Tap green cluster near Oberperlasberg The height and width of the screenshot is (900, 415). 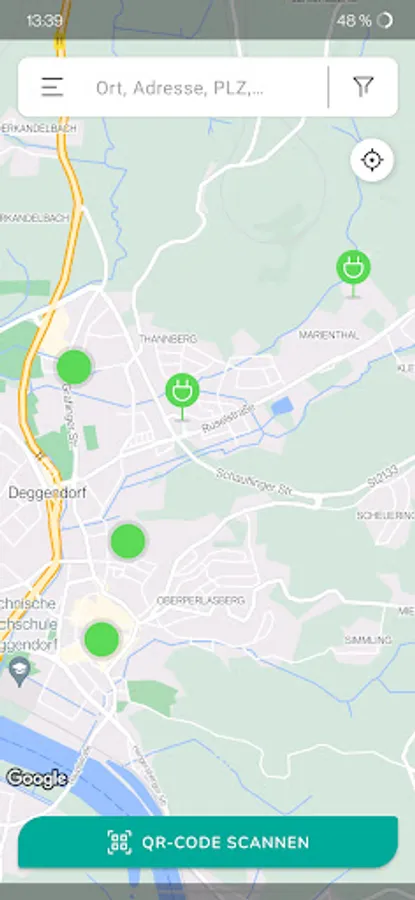pyautogui.click(x=102, y=639)
